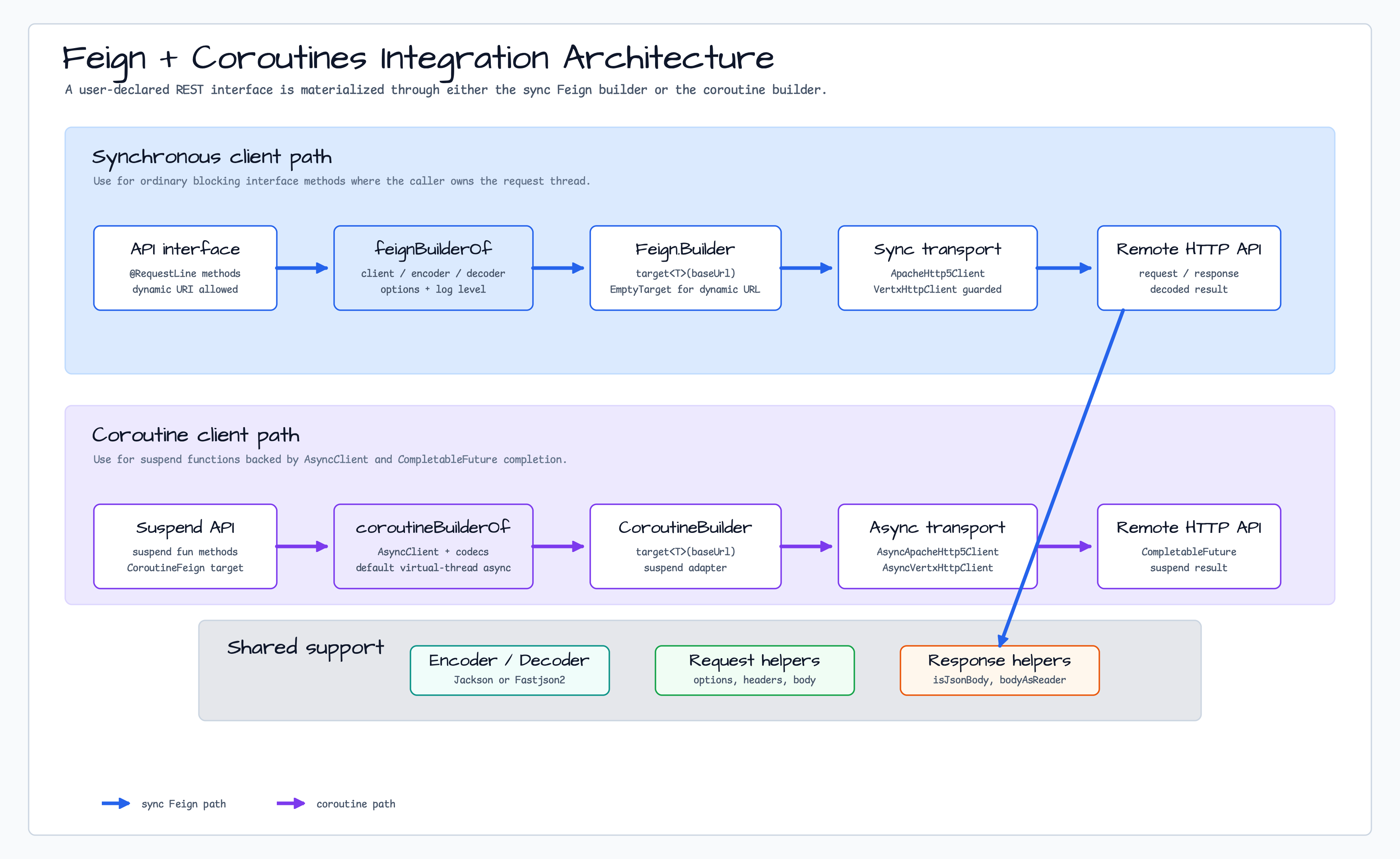Click arrow from Async transport to Remote HTTP API
Image resolution: width=1400 pixels, height=859 pixels.
(1064, 546)
